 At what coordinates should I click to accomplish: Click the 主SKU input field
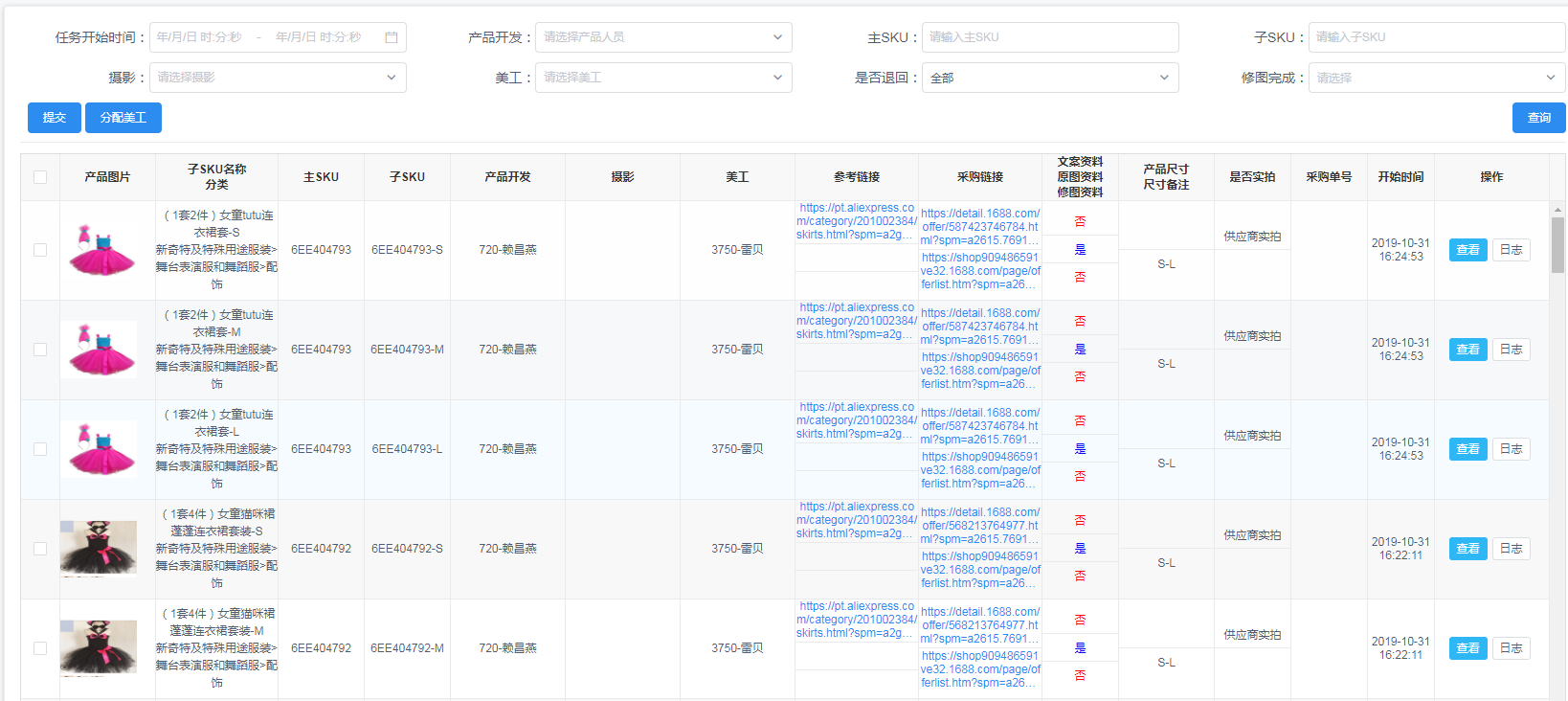click(1049, 37)
